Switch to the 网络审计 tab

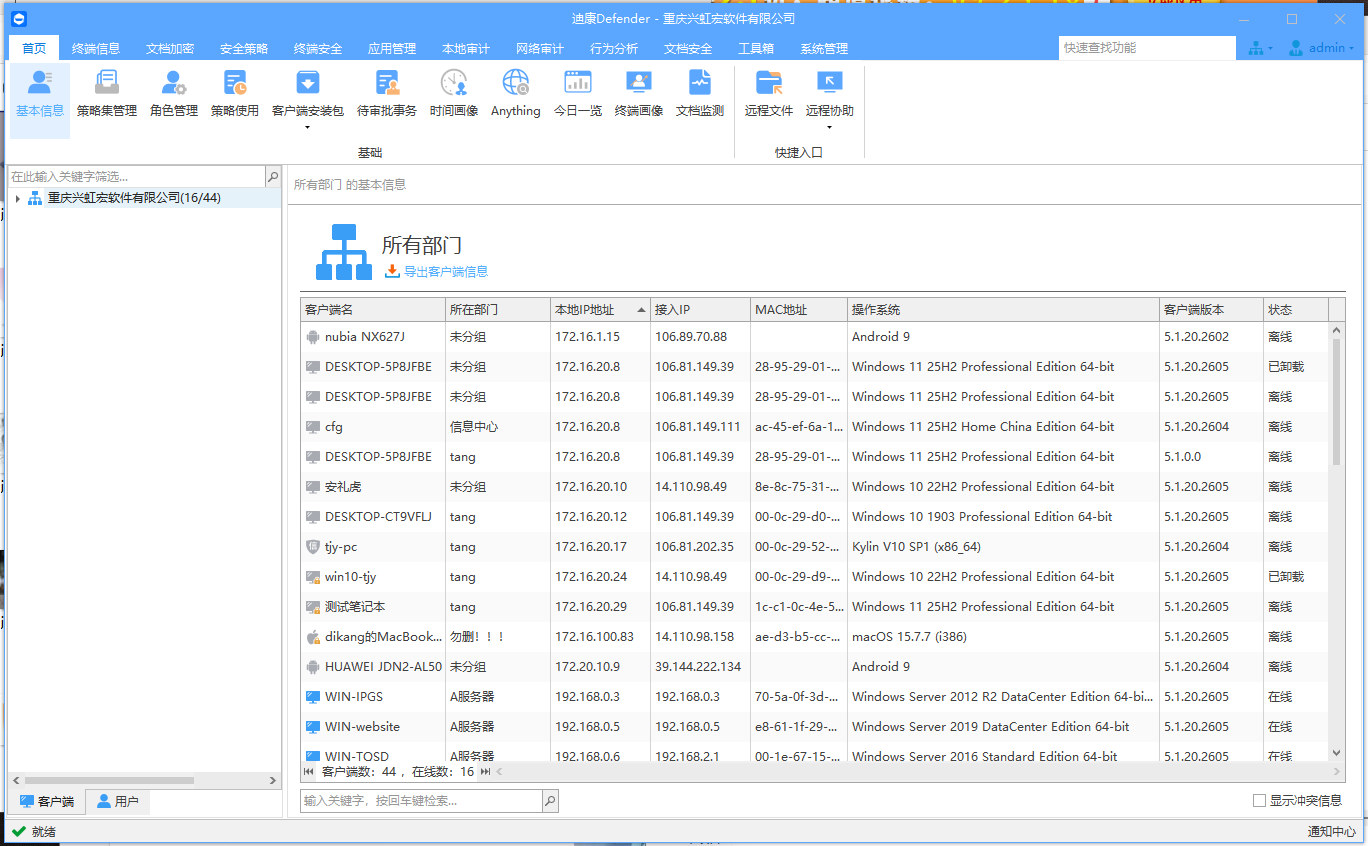coord(540,48)
